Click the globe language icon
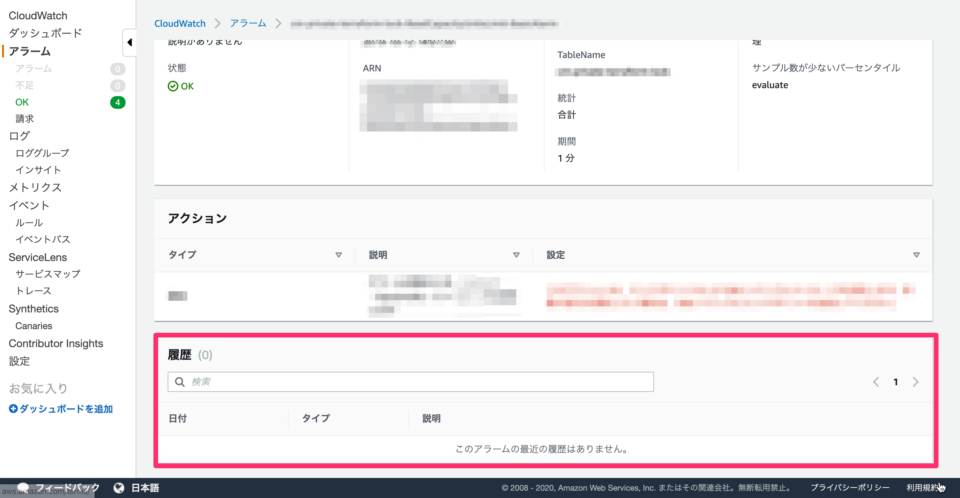 [x=119, y=488]
